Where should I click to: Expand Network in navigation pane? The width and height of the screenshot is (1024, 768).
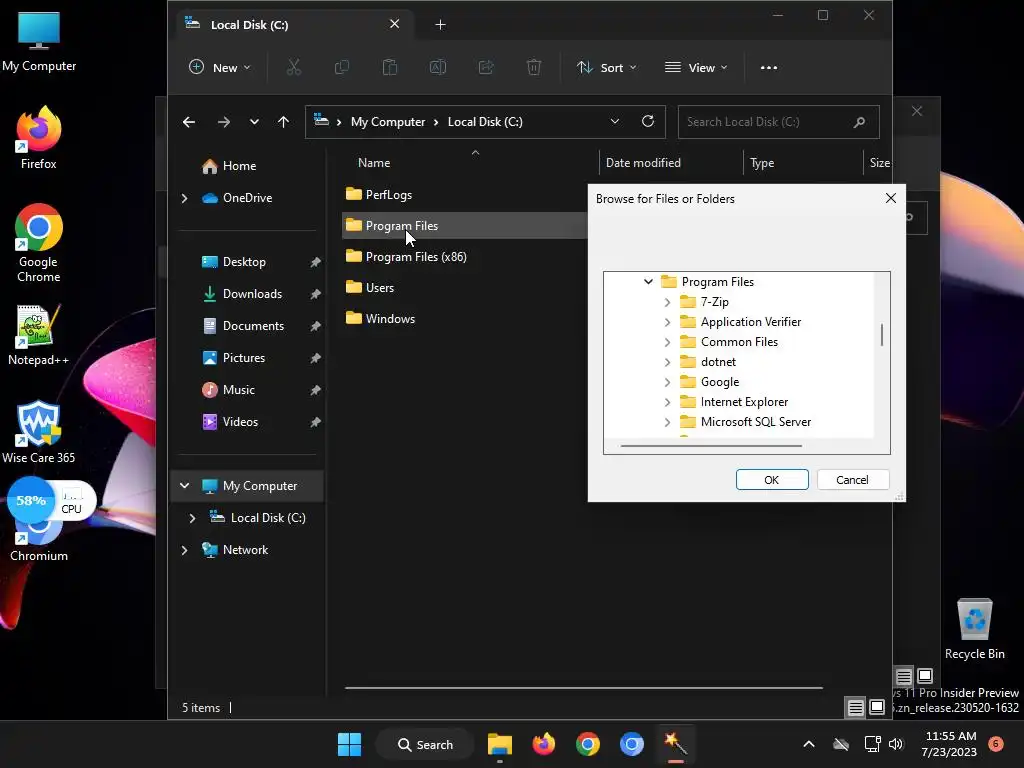[184, 550]
